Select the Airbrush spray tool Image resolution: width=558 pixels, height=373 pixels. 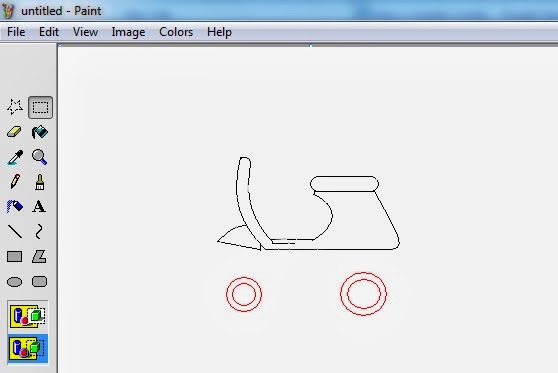(x=15, y=206)
